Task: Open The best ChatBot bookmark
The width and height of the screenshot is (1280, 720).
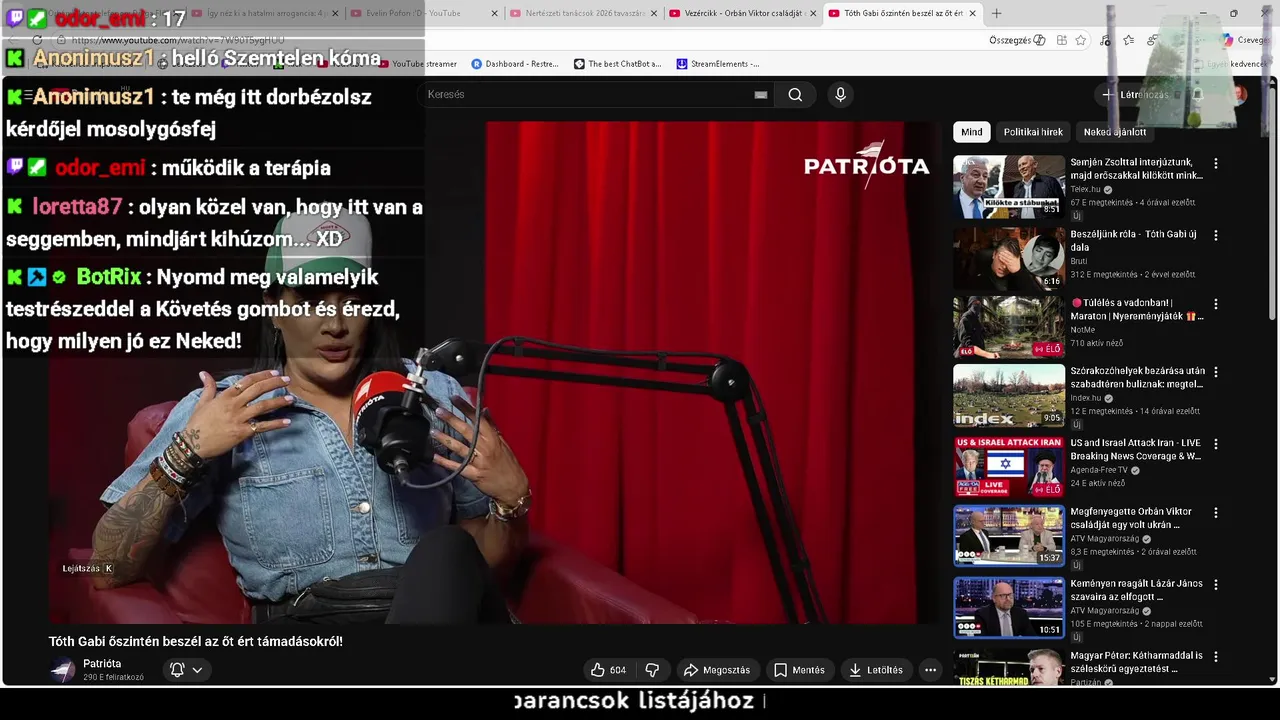Action: [617, 64]
